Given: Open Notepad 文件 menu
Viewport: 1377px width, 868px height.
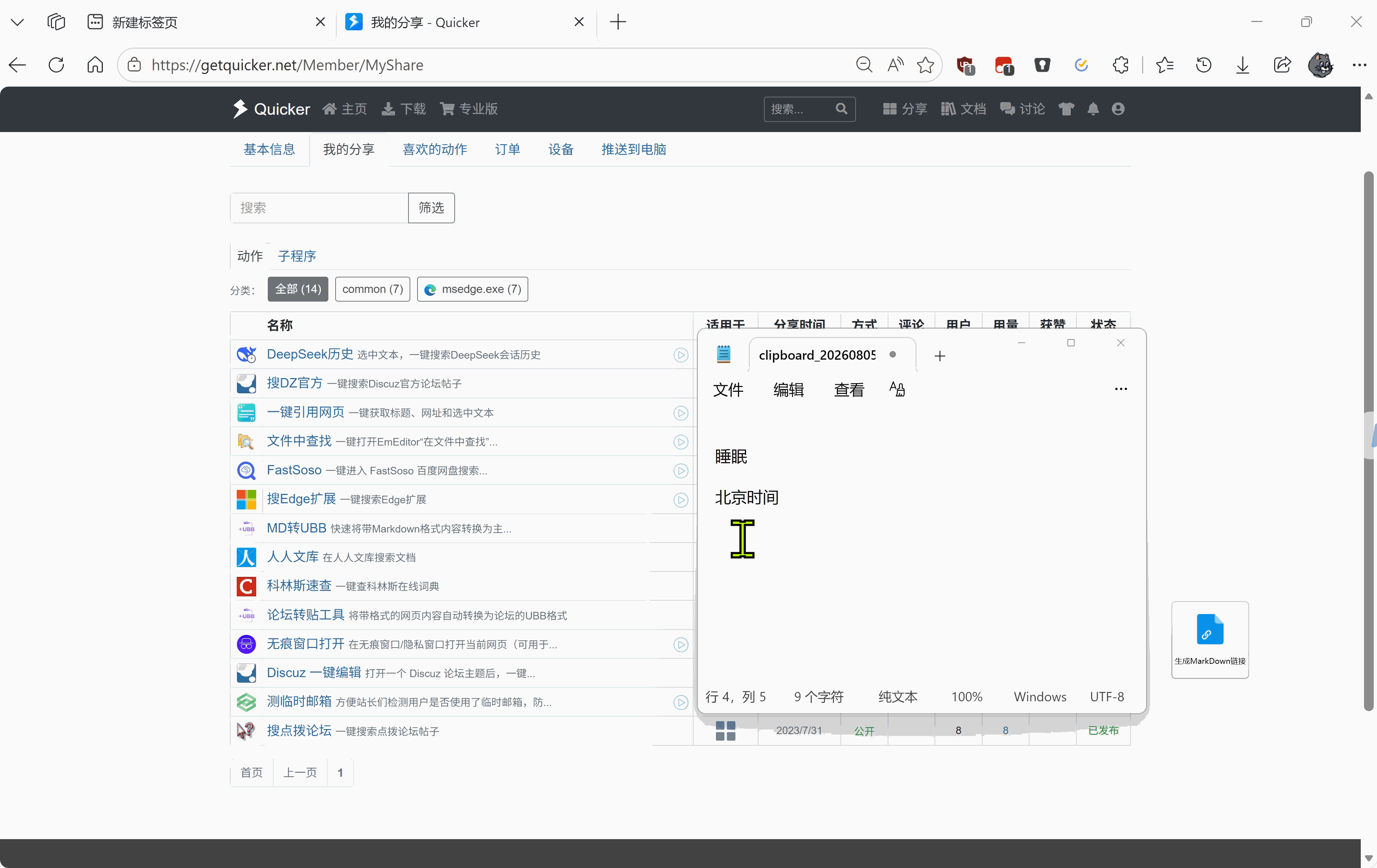Looking at the screenshot, I should (x=728, y=389).
